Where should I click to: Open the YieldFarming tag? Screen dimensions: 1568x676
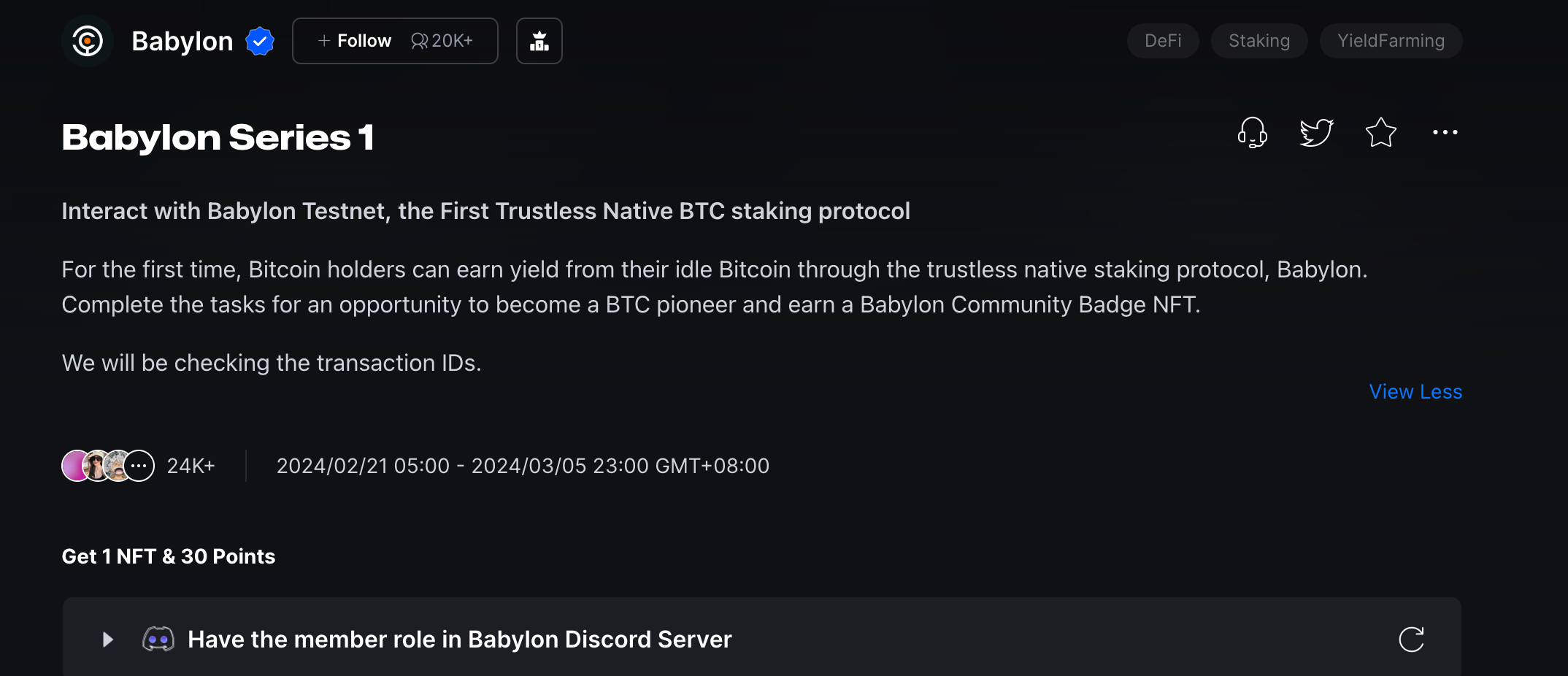click(x=1391, y=41)
